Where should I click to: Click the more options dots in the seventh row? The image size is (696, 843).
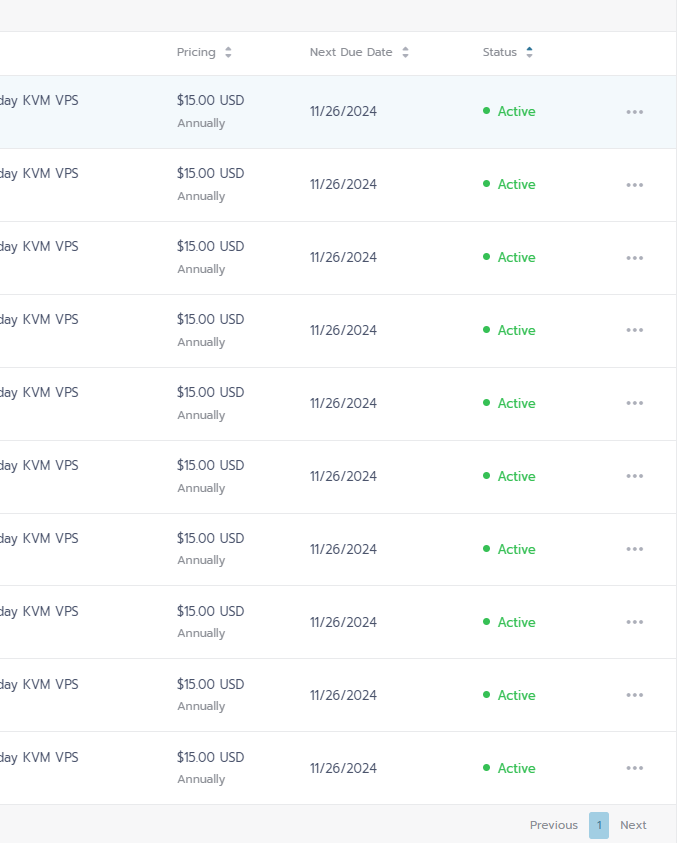[634, 549]
